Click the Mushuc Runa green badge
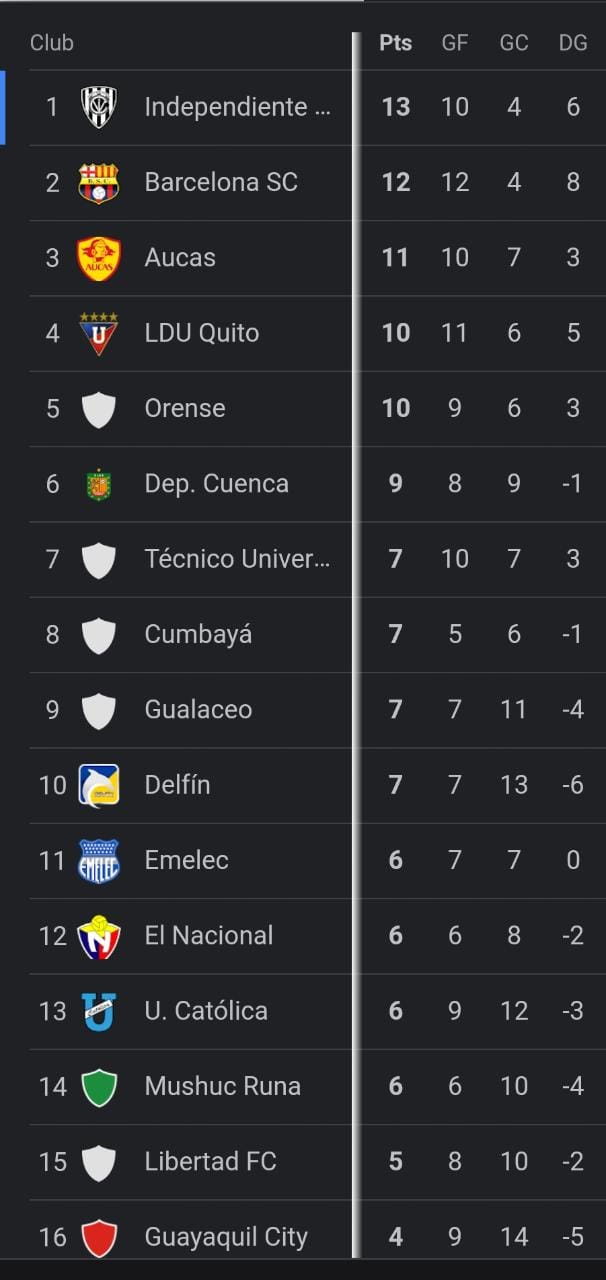 pyautogui.click(x=98, y=1086)
